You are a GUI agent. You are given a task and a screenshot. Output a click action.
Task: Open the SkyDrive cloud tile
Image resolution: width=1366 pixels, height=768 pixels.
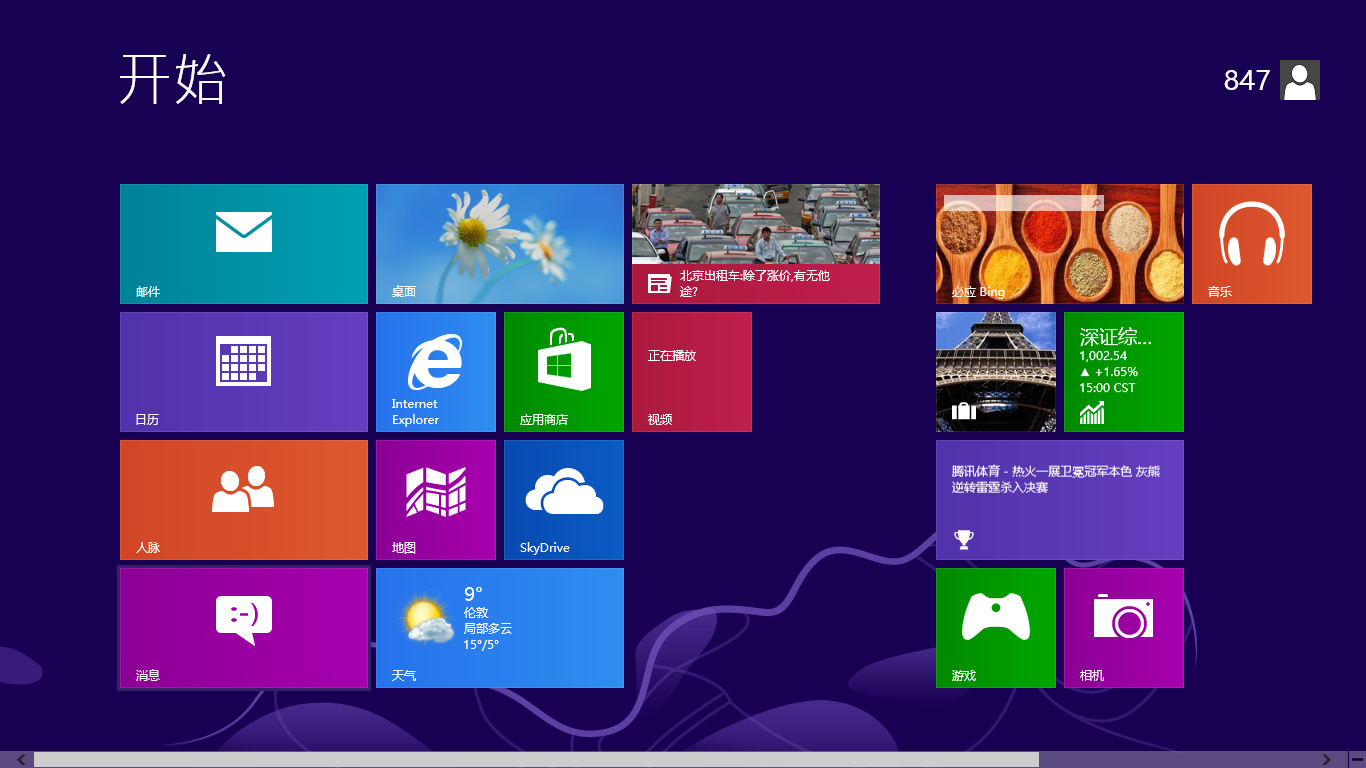[563, 499]
